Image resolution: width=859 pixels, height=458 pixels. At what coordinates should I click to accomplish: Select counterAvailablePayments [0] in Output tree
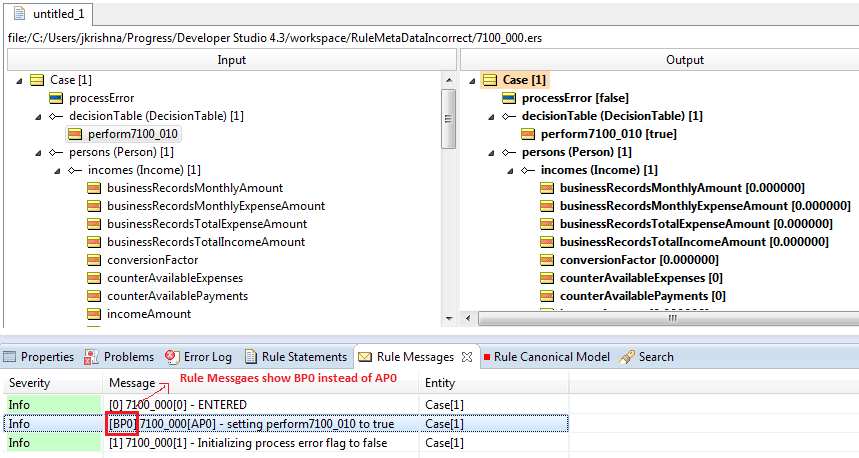click(x=643, y=296)
